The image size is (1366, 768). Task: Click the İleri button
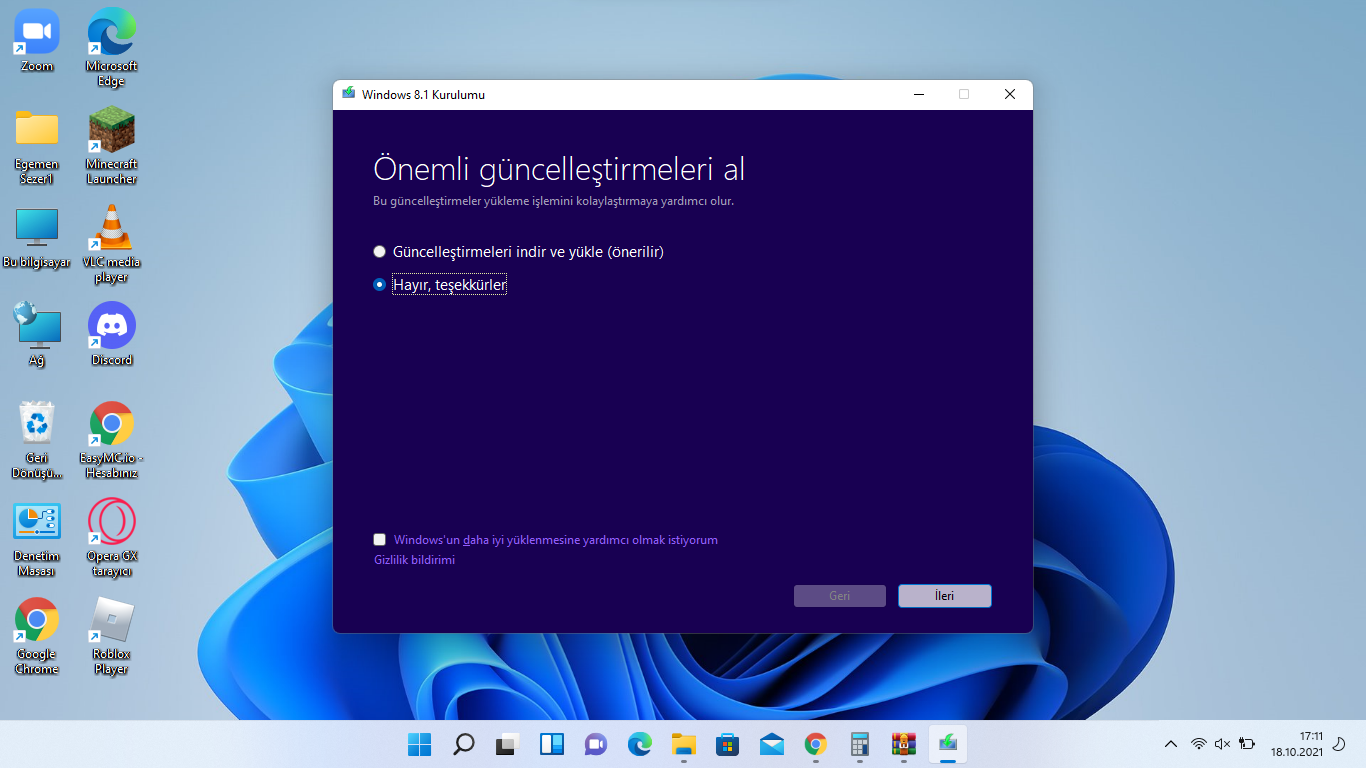point(944,595)
